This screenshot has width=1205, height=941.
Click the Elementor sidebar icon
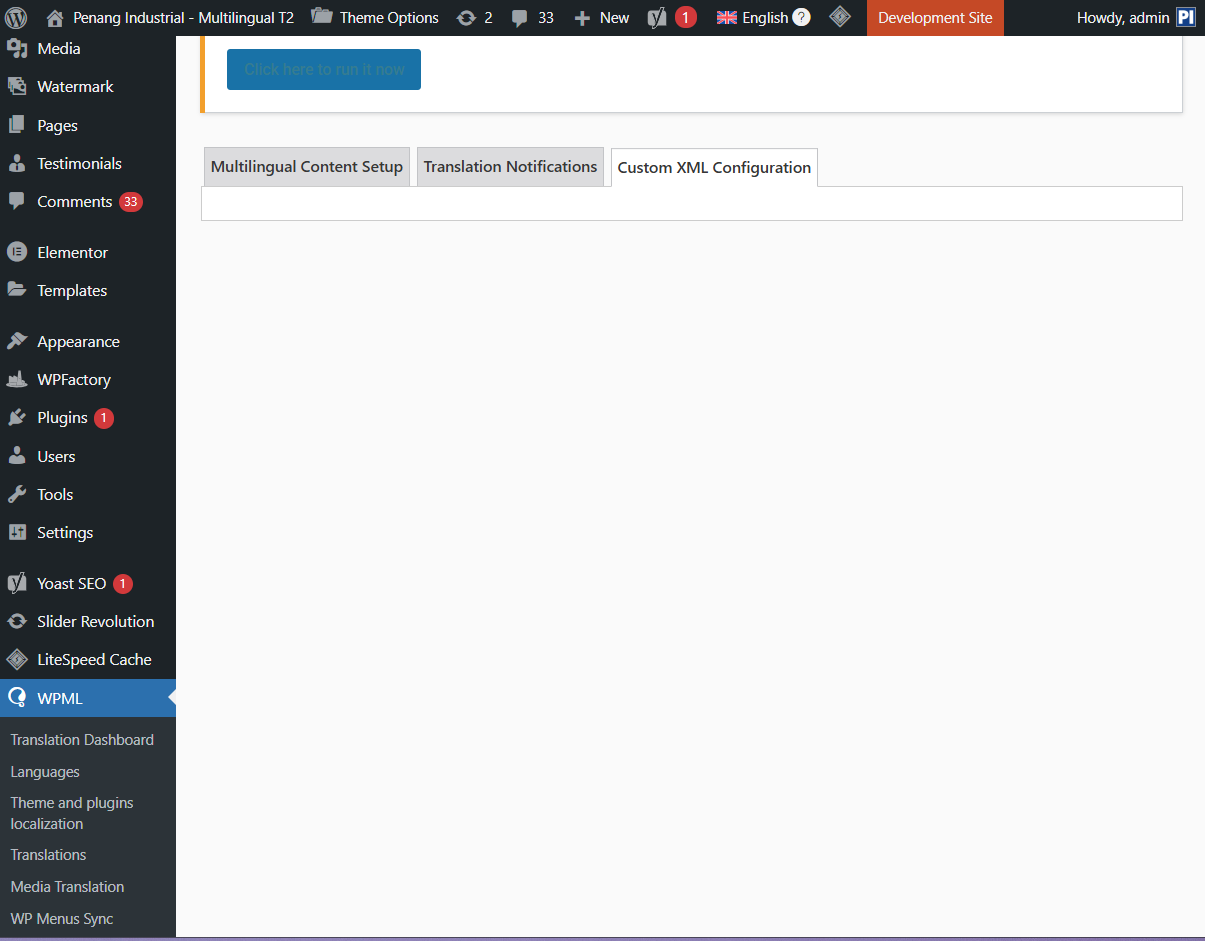click(17, 252)
